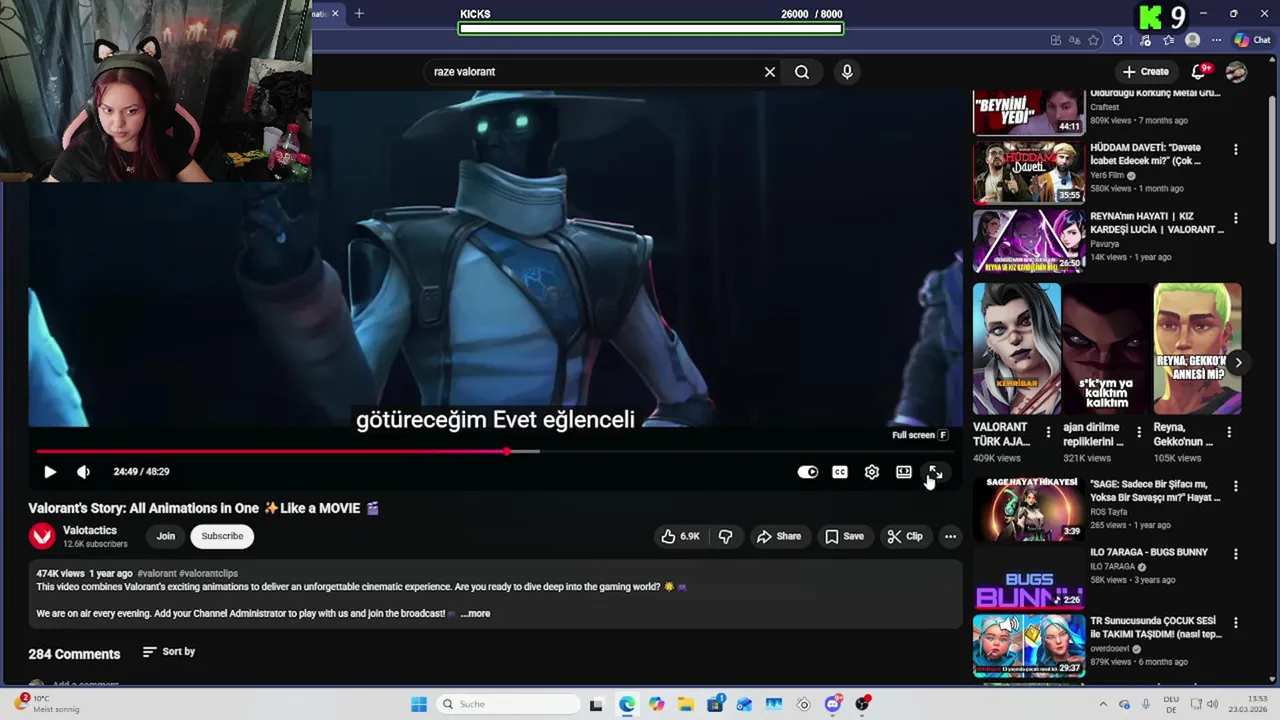Screen dimensions: 1280x720
Task: Click the Clip scissors button
Action: [x=905, y=536]
